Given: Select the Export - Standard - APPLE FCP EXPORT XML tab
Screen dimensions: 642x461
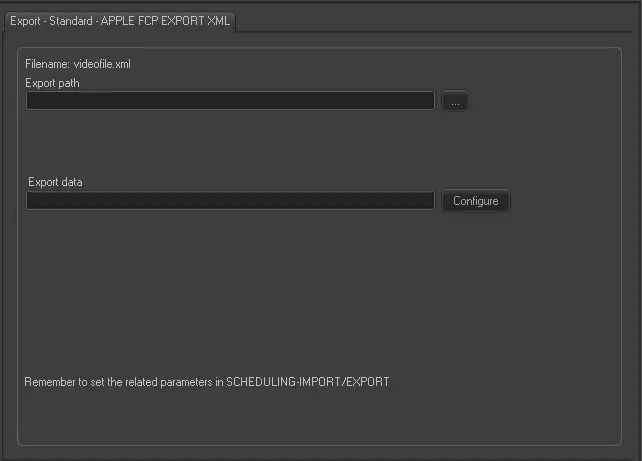Looking at the screenshot, I should pyautogui.click(x=120, y=20).
